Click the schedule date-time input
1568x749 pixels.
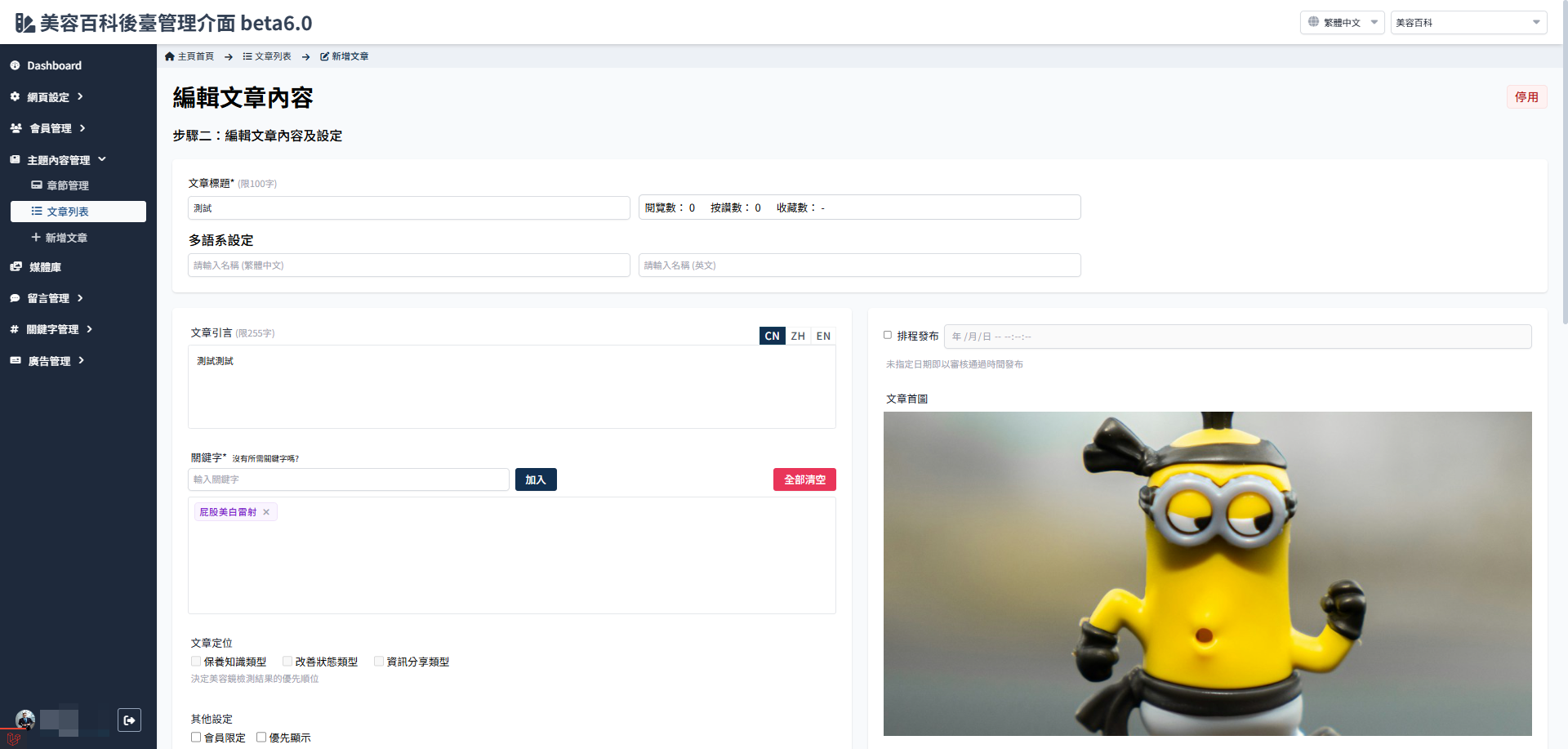pyautogui.click(x=1237, y=337)
